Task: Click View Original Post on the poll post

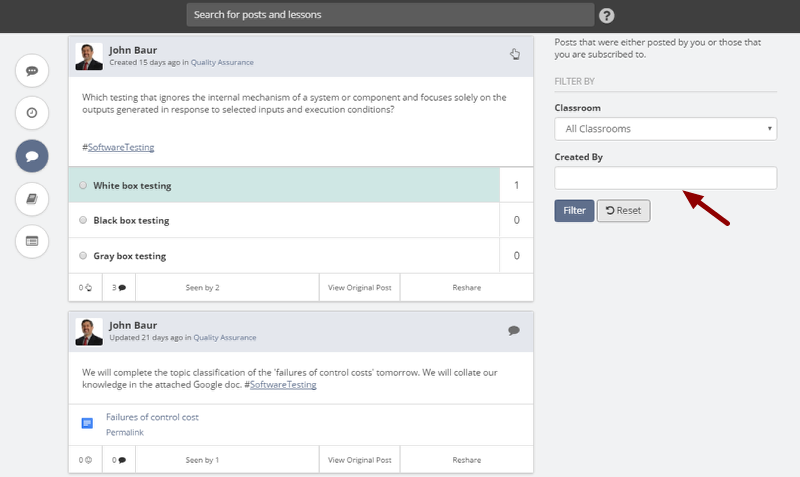Action: tap(360, 288)
